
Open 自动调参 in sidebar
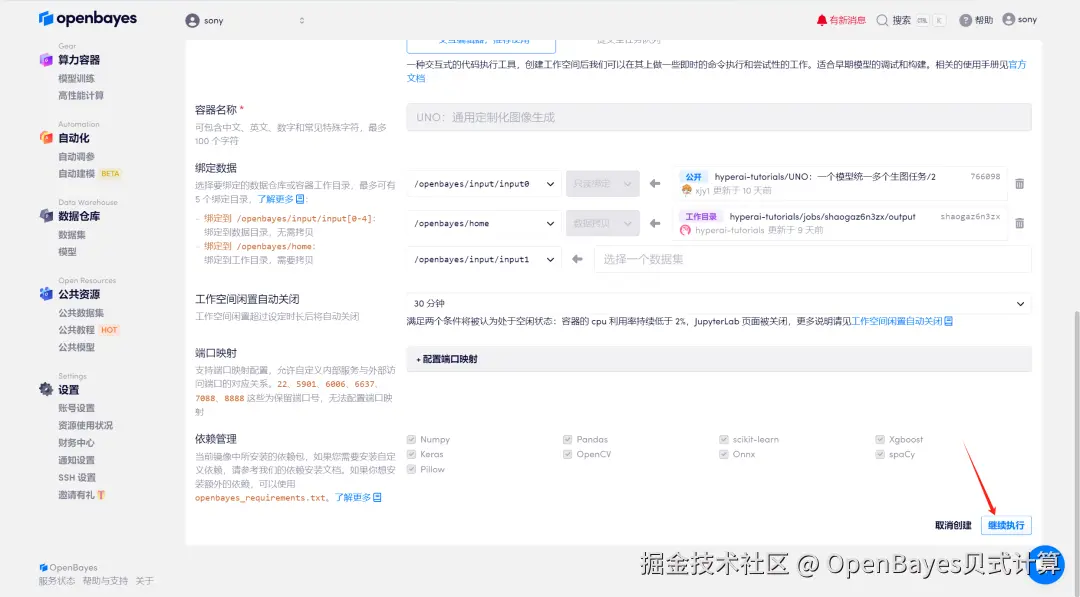(76, 157)
